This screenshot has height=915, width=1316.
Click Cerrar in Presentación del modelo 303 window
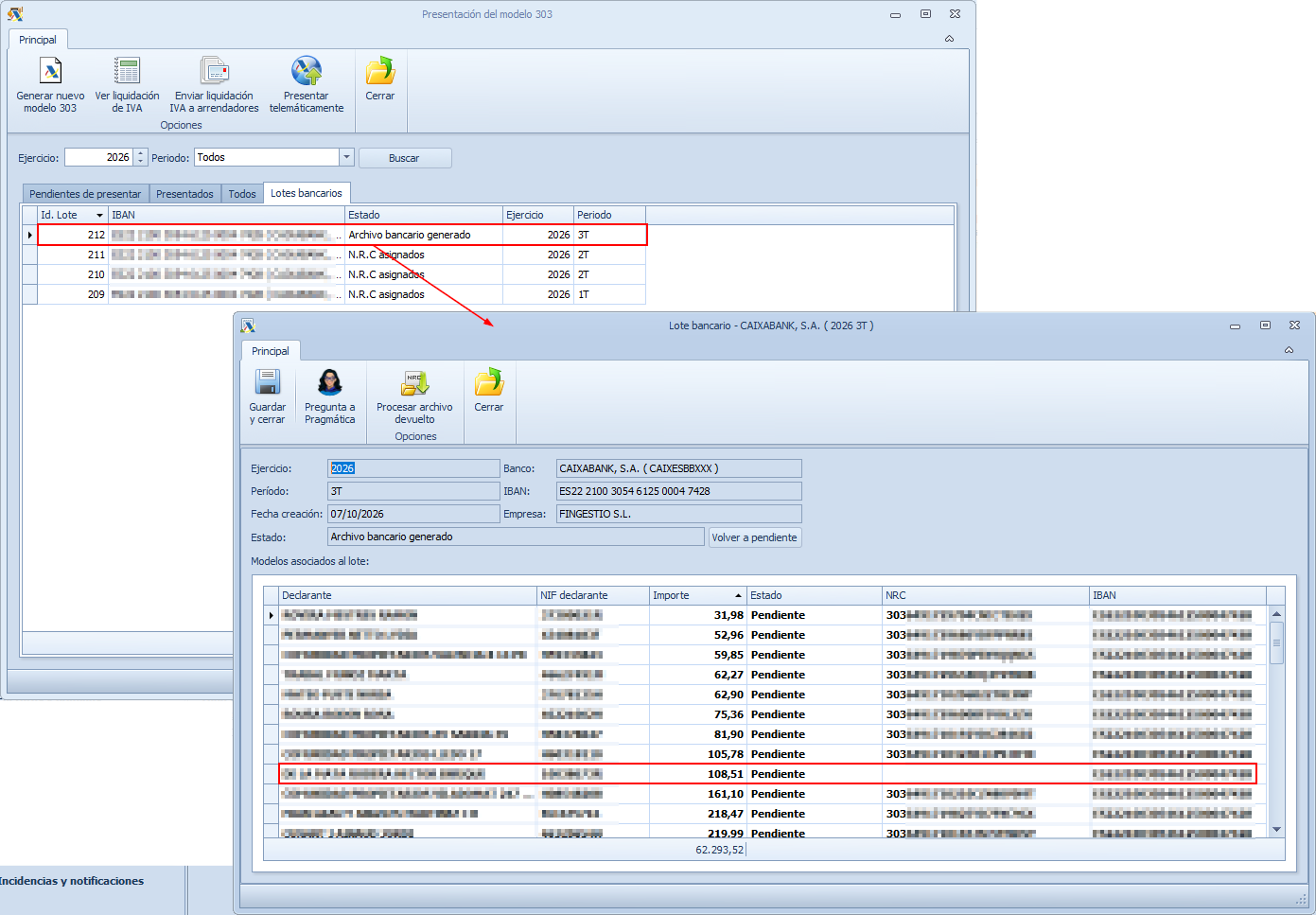[x=380, y=79]
